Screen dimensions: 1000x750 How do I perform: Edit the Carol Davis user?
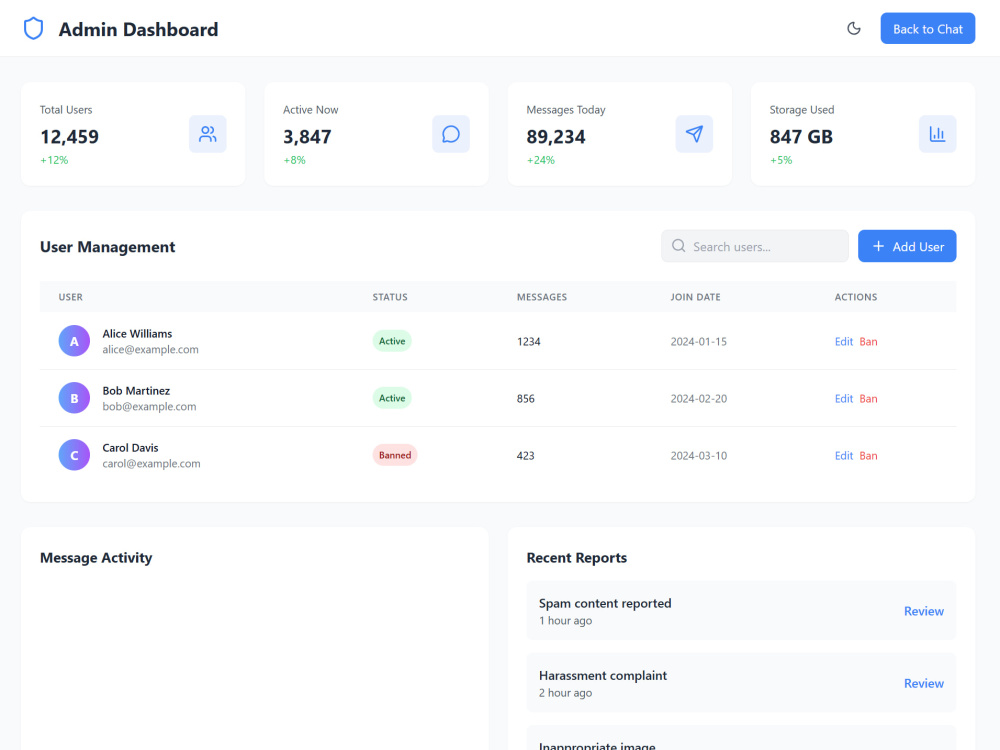click(x=843, y=455)
